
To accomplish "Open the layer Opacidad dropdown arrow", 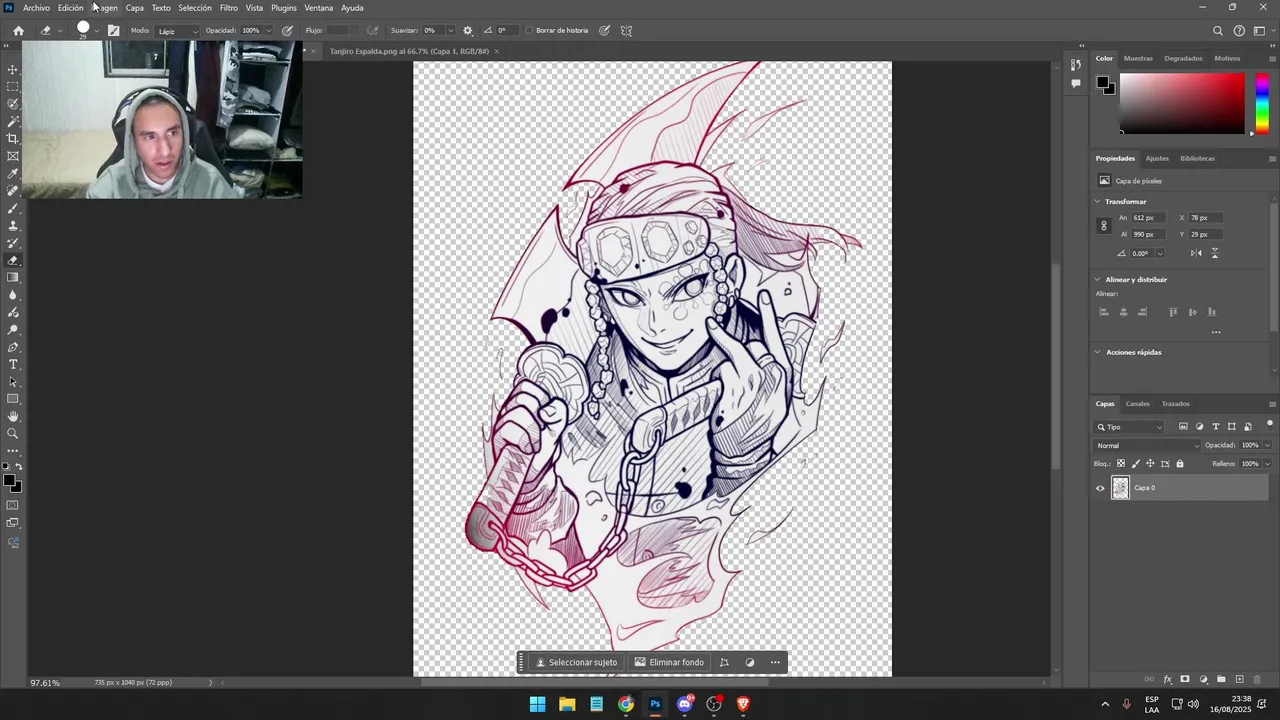I will [1267, 445].
